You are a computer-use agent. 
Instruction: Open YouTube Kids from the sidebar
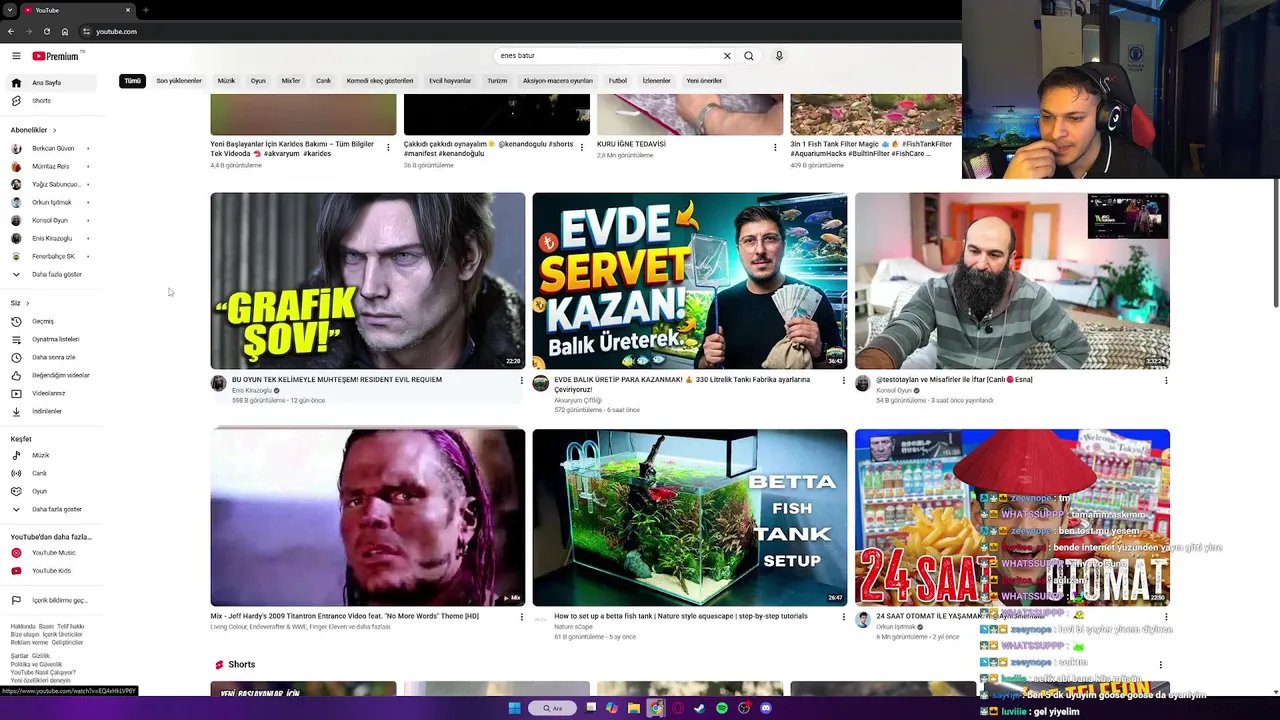[52, 571]
